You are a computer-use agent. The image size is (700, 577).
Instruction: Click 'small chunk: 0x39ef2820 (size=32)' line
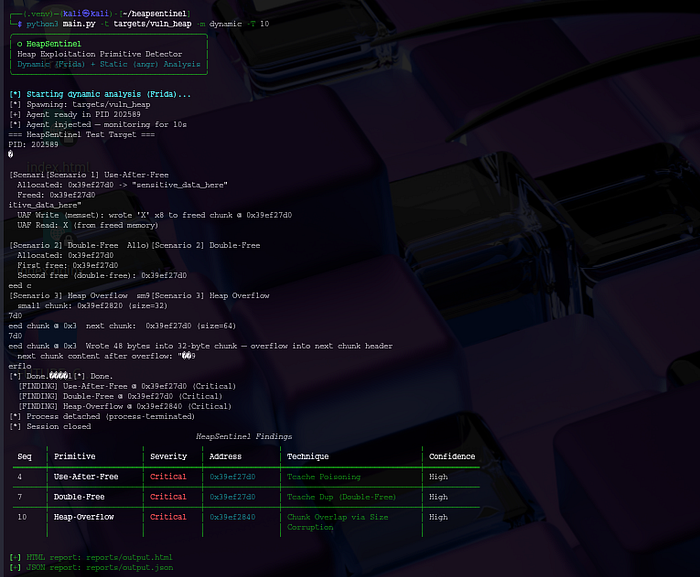[92, 306]
